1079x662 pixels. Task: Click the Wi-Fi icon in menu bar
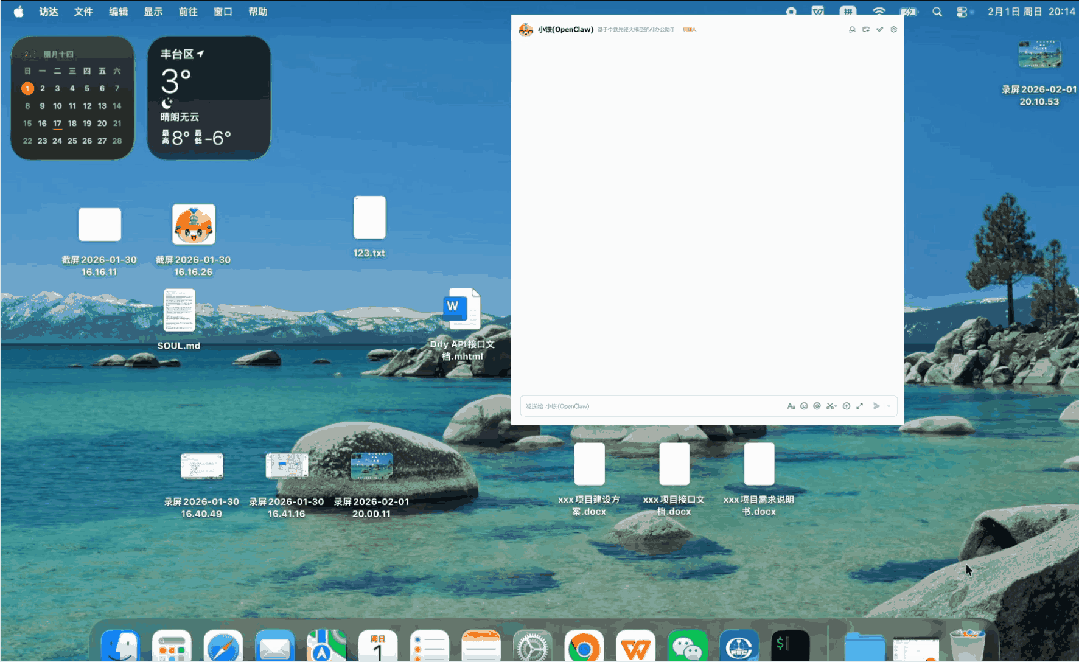coord(879,12)
